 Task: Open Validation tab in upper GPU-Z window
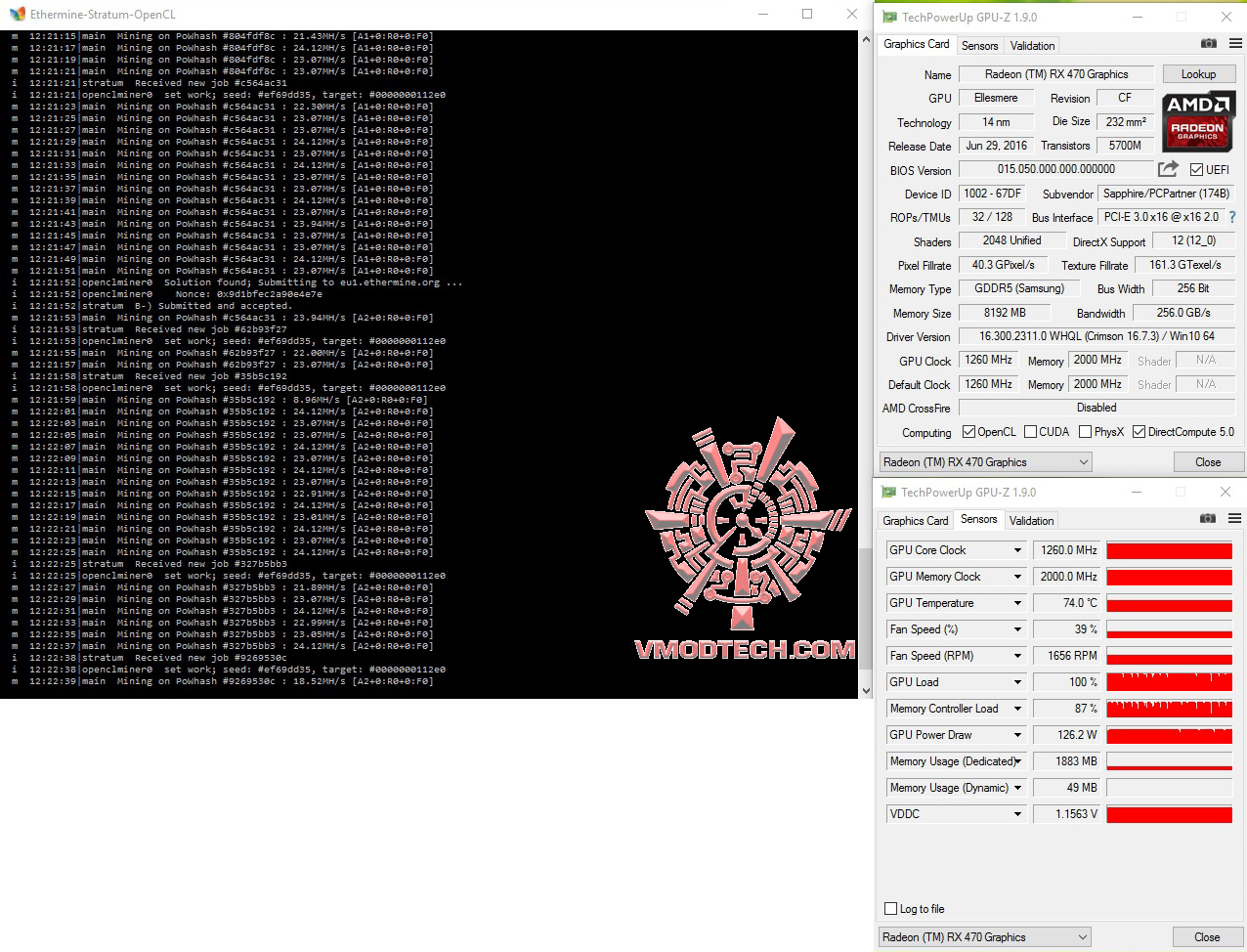1032,46
